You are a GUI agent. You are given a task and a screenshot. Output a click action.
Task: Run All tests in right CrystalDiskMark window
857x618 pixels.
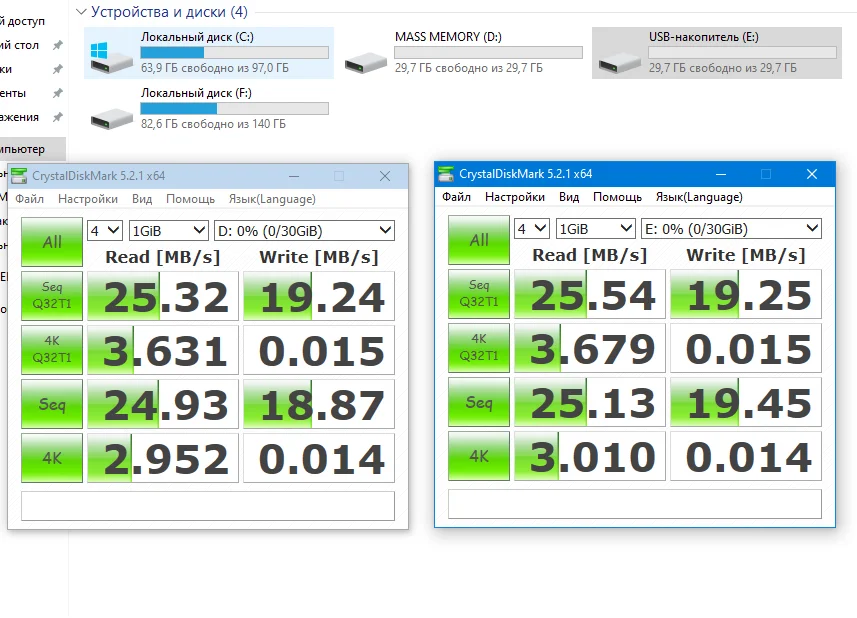click(479, 240)
